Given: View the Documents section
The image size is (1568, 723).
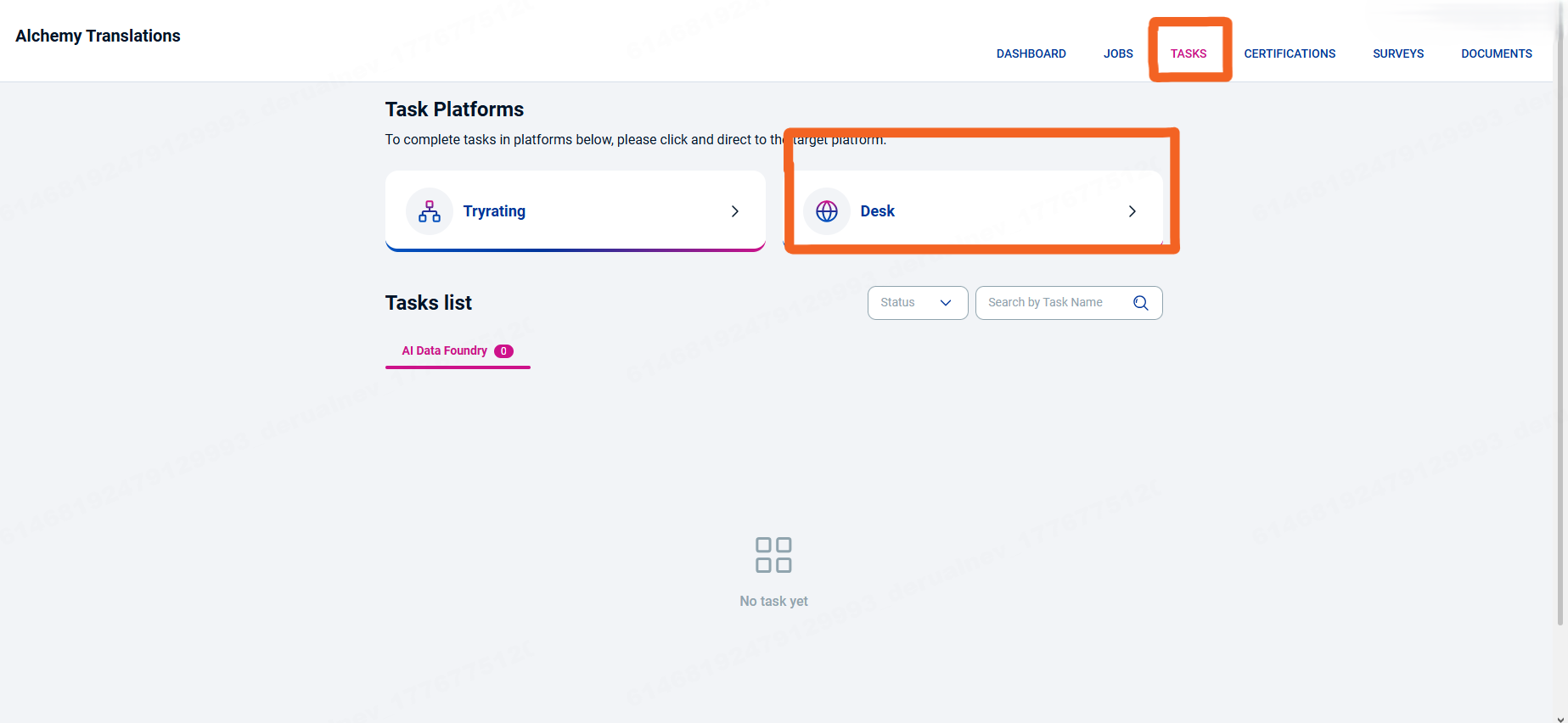Looking at the screenshot, I should [1496, 53].
